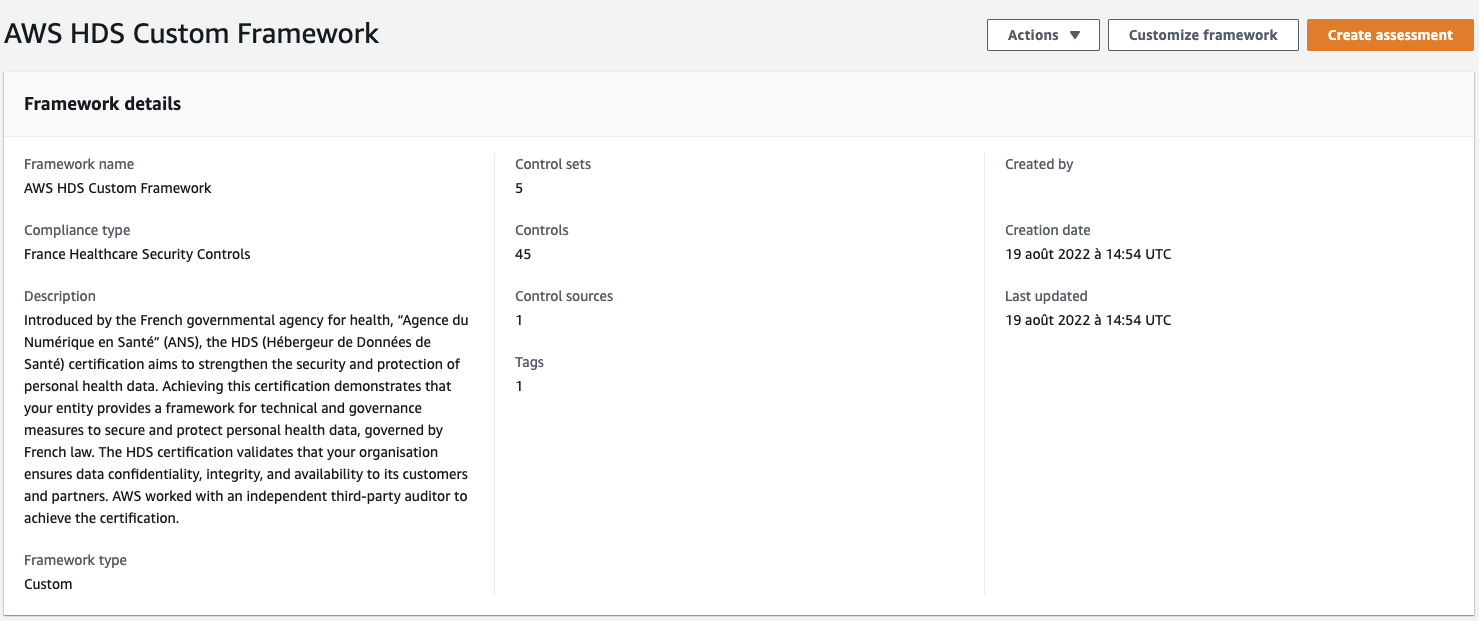
Task: Click the Actions dropdown arrow triangle
Action: tap(1075, 35)
